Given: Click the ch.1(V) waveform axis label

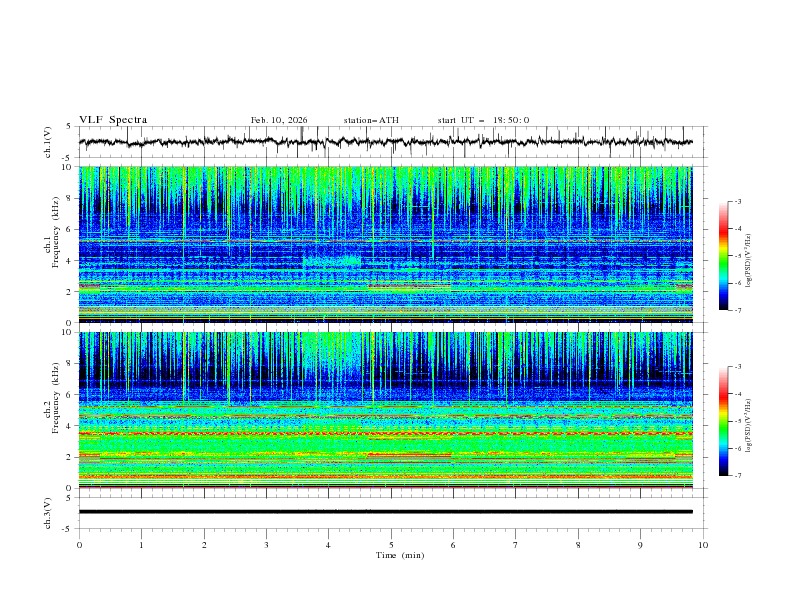Looking at the screenshot, I should [48, 142].
